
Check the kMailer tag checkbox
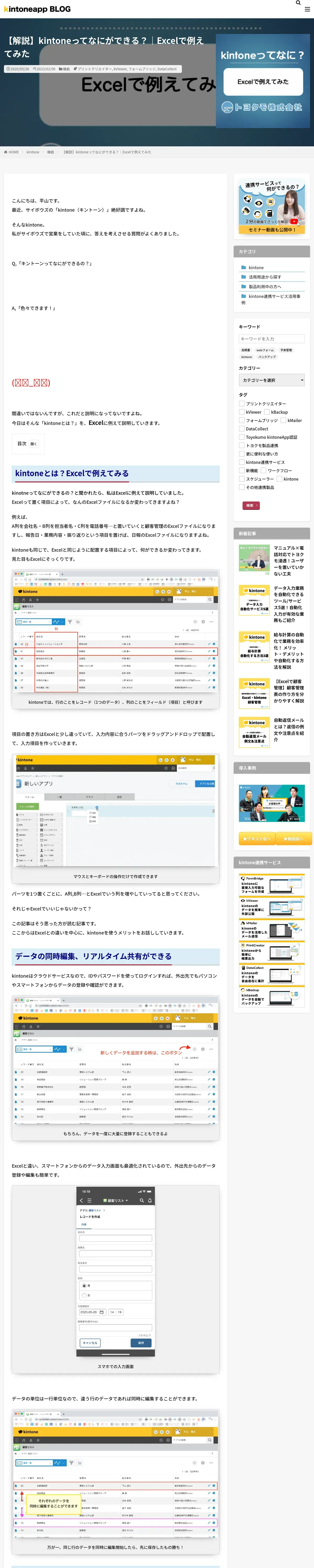pos(283,420)
